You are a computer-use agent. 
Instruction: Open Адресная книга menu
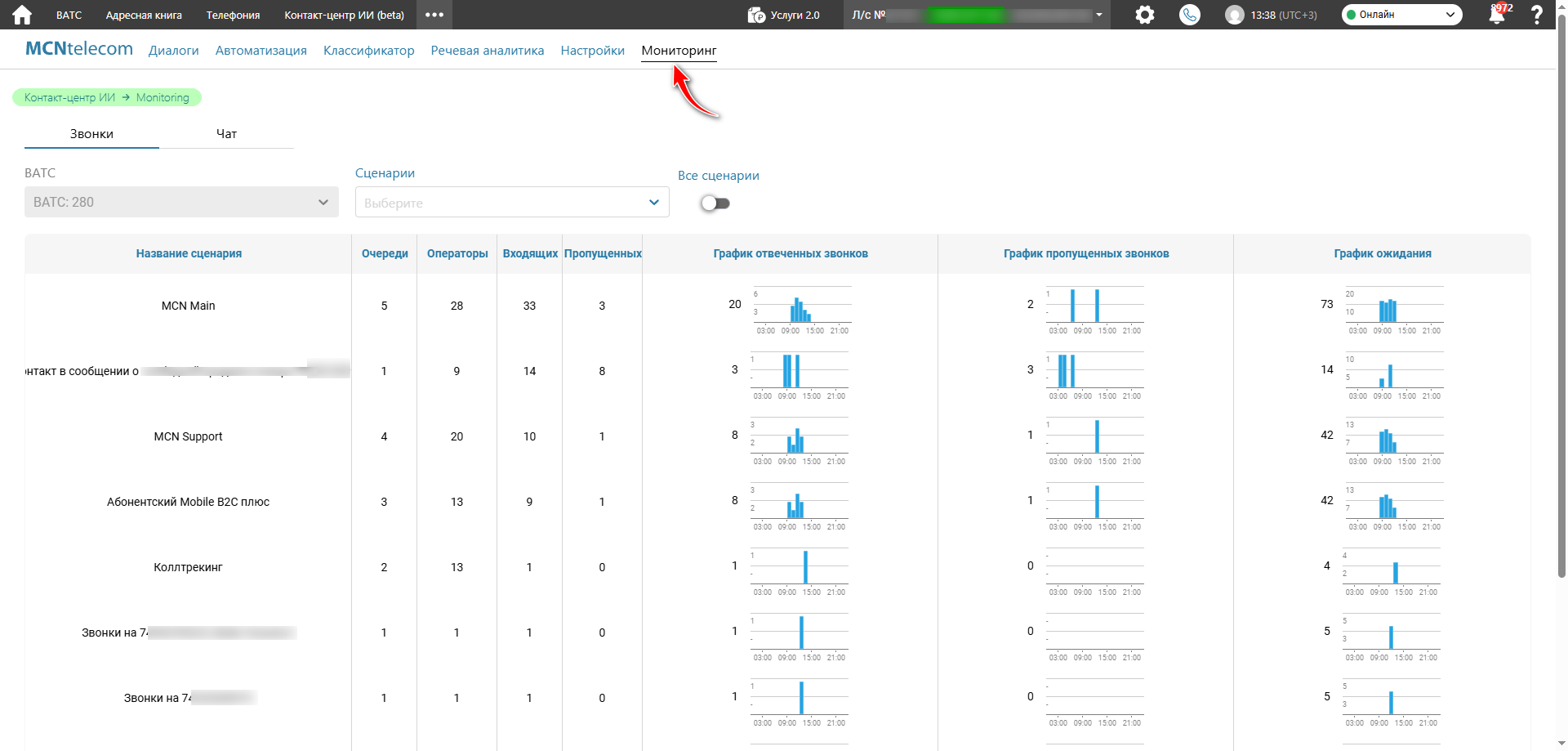pos(144,15)
